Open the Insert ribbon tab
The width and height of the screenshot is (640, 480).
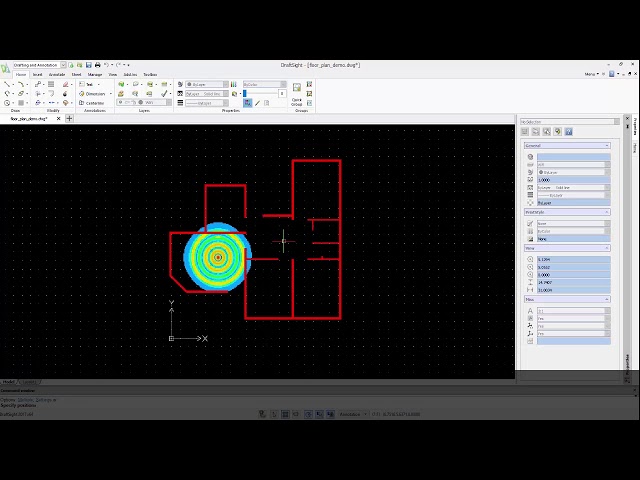(x=37, y=75)
